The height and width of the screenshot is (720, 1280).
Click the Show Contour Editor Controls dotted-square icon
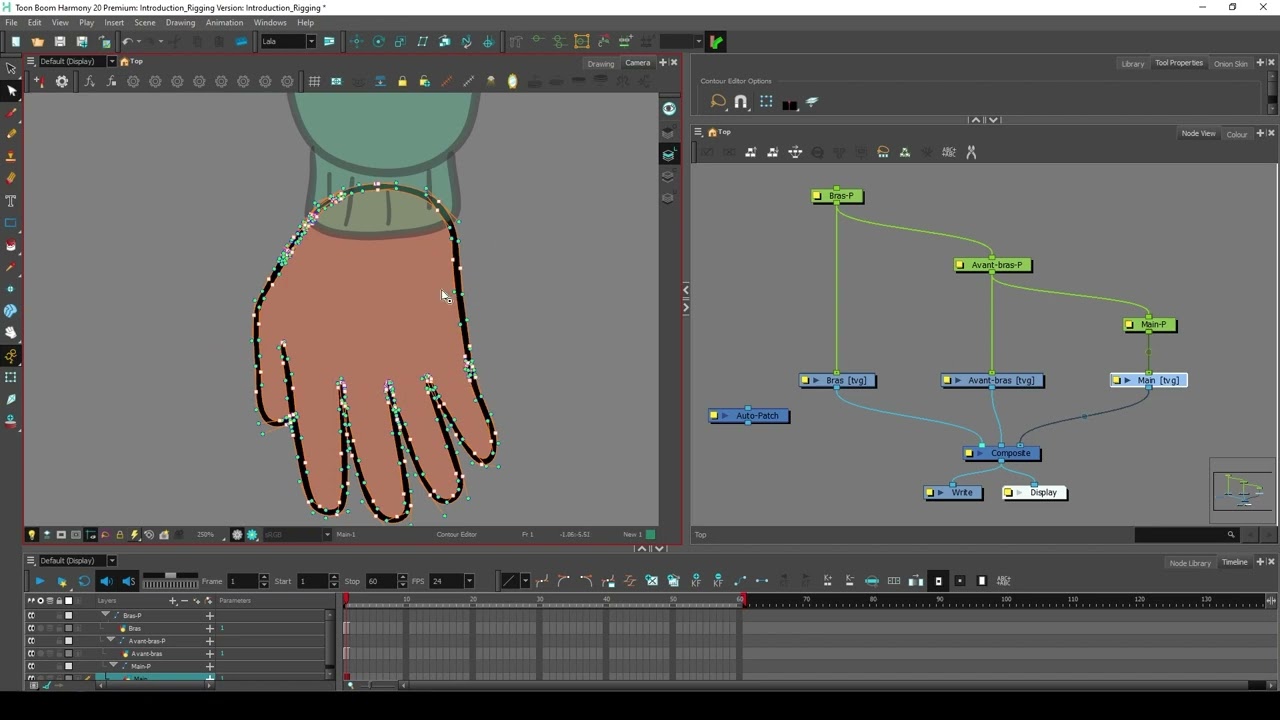(766, 102)
